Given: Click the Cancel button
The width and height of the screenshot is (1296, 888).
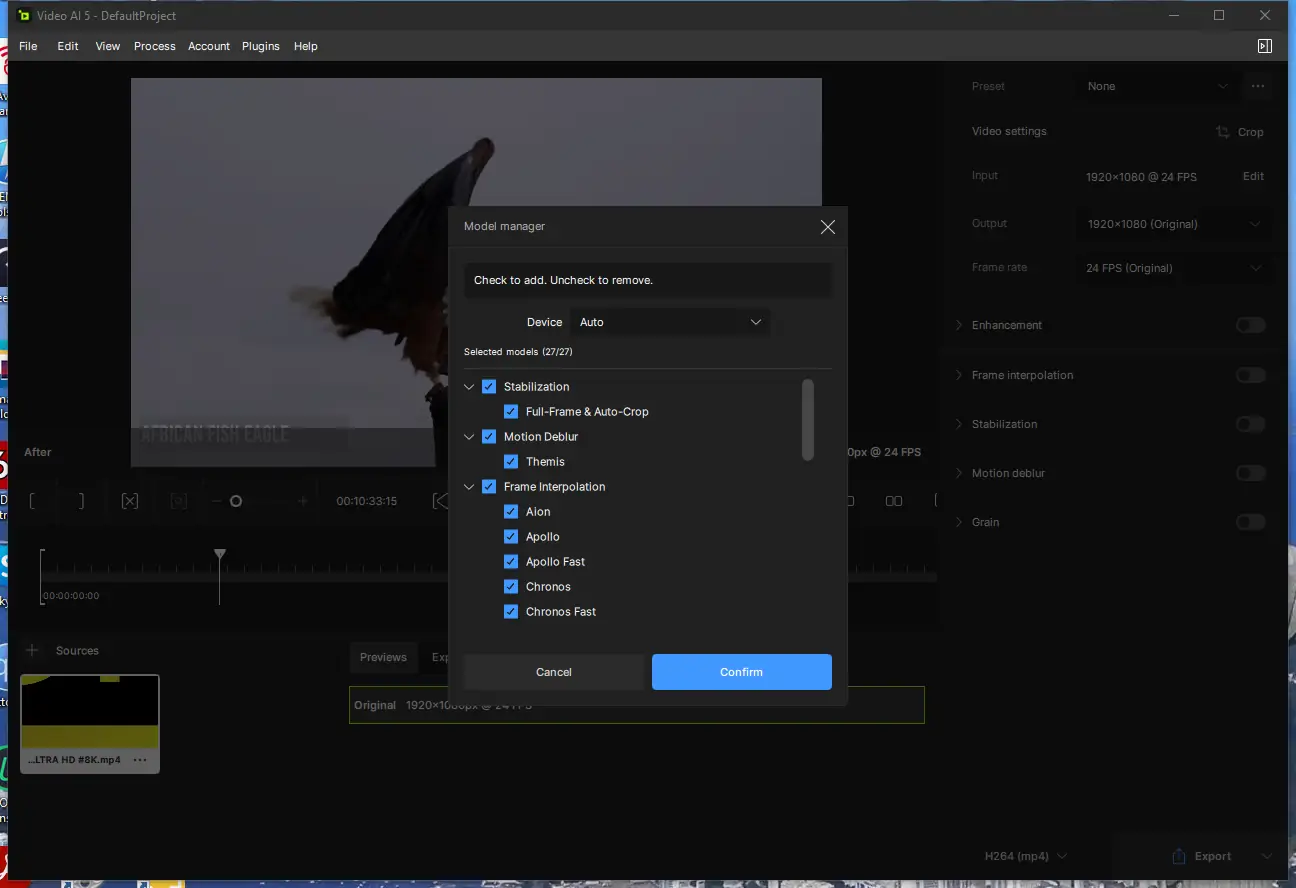Looking at the screenshot, I should 554,672.
